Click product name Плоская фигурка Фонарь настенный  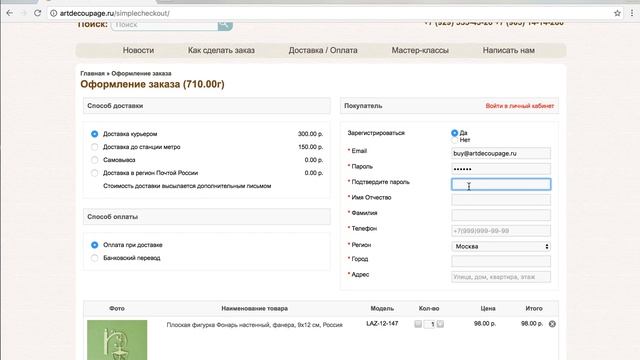tap(255, 325)
